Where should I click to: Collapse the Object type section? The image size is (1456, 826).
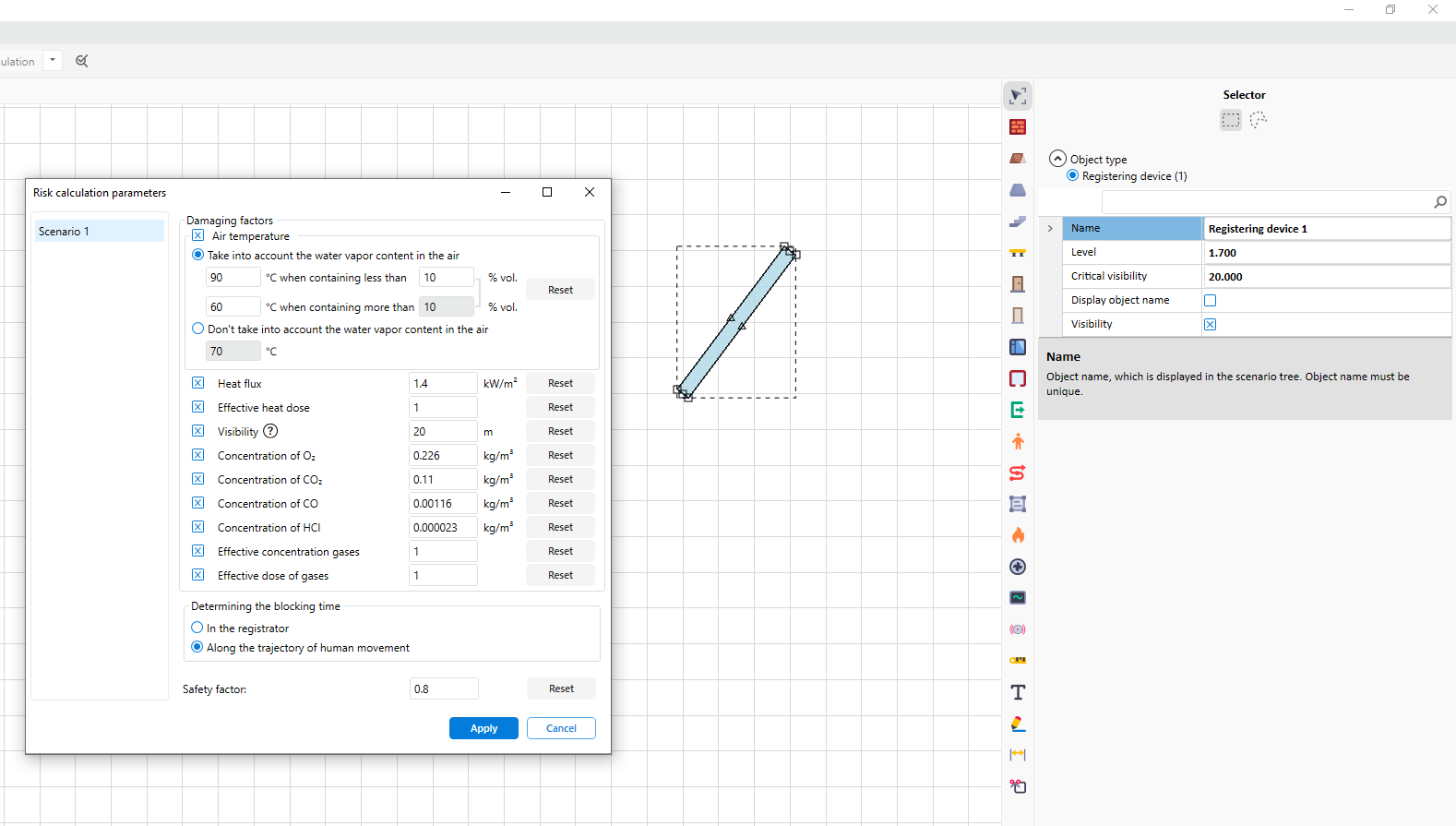1057,159
